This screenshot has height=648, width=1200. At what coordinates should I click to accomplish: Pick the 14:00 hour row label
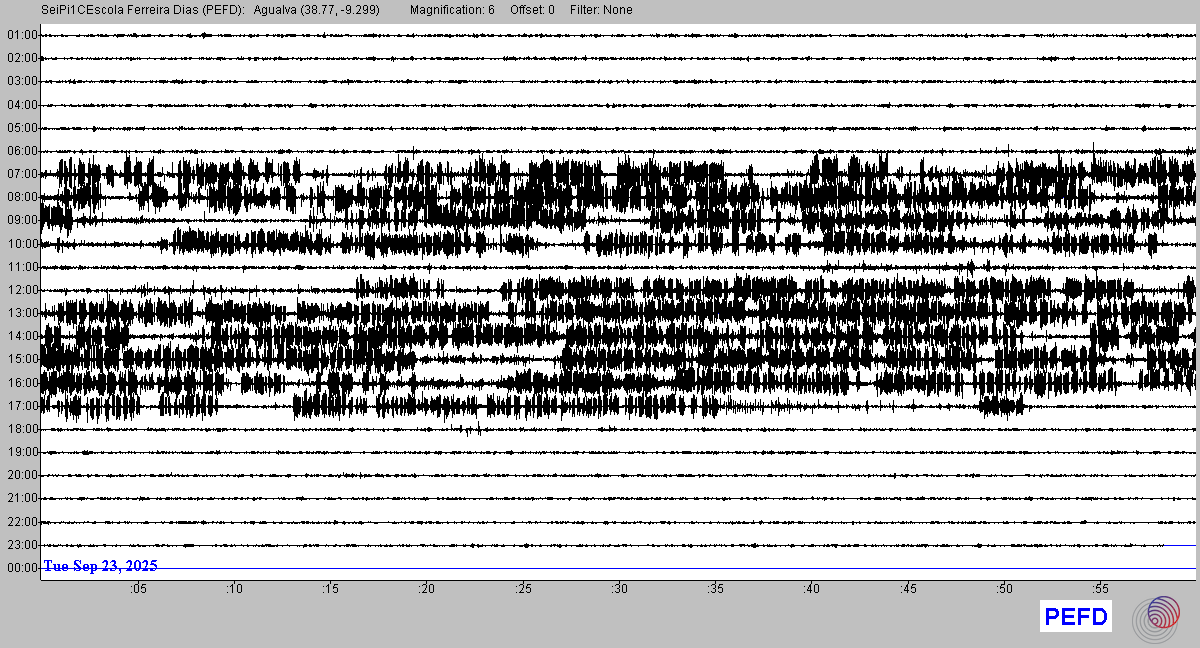[x=22, y=336]
